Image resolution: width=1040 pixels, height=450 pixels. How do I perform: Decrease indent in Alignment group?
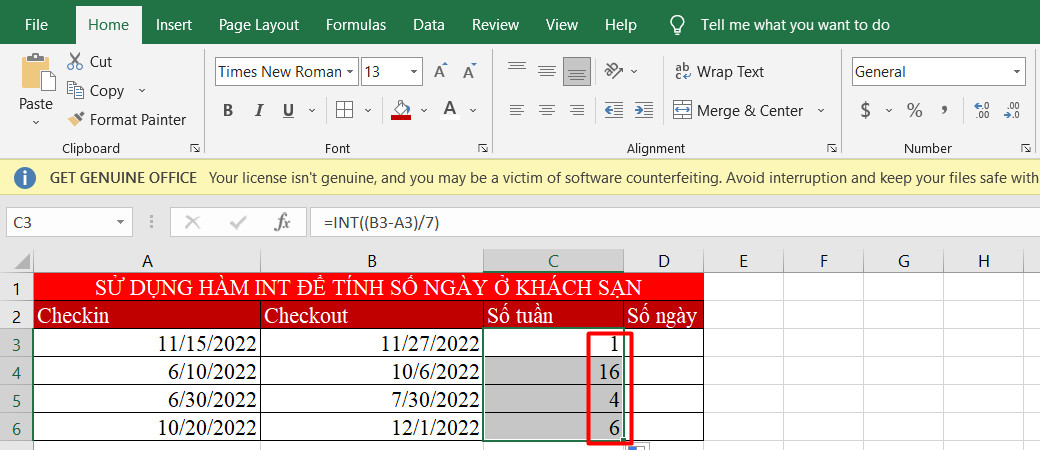coord(614,110)
